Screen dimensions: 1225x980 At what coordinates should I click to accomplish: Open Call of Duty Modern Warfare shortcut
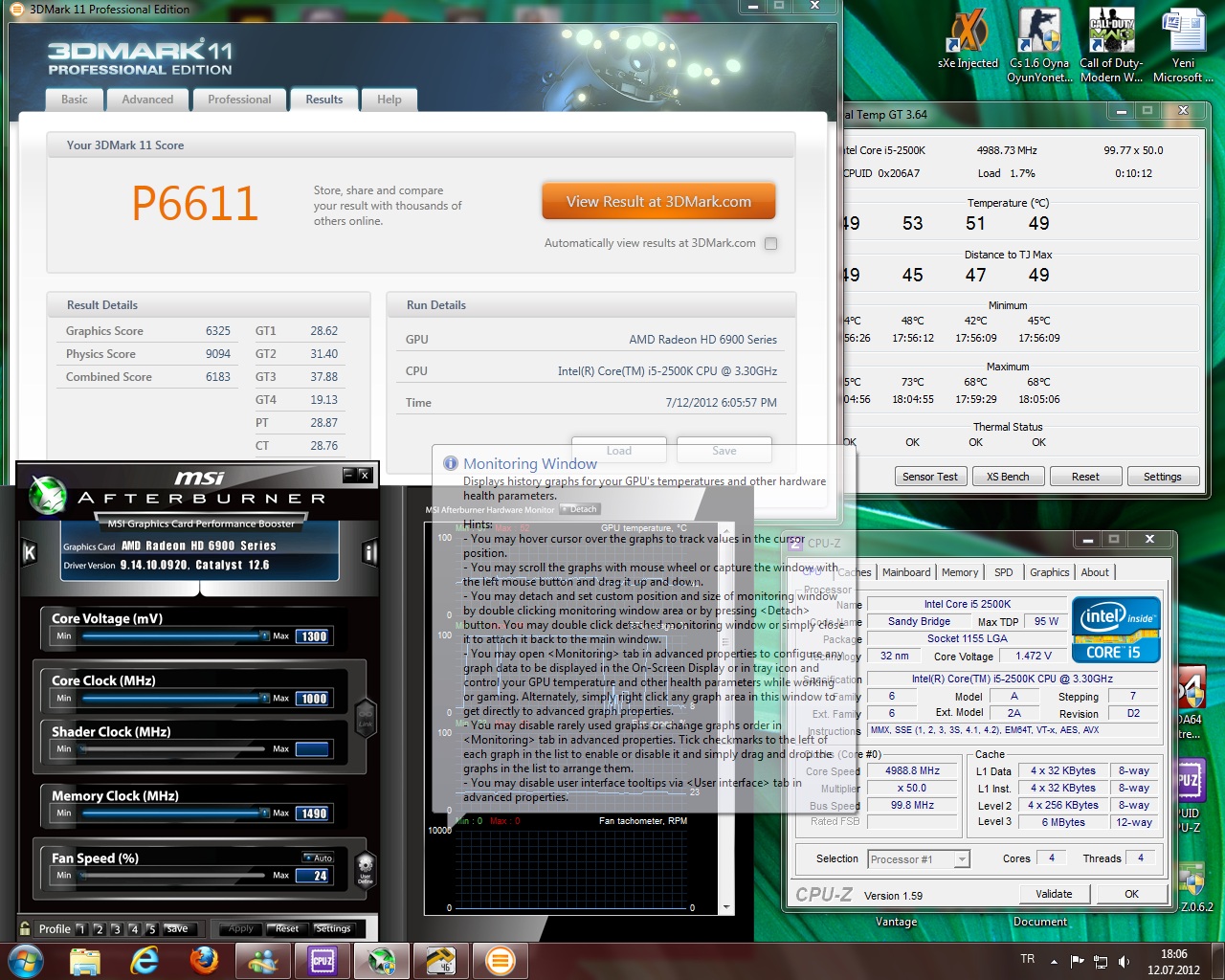pos(1111,46)
